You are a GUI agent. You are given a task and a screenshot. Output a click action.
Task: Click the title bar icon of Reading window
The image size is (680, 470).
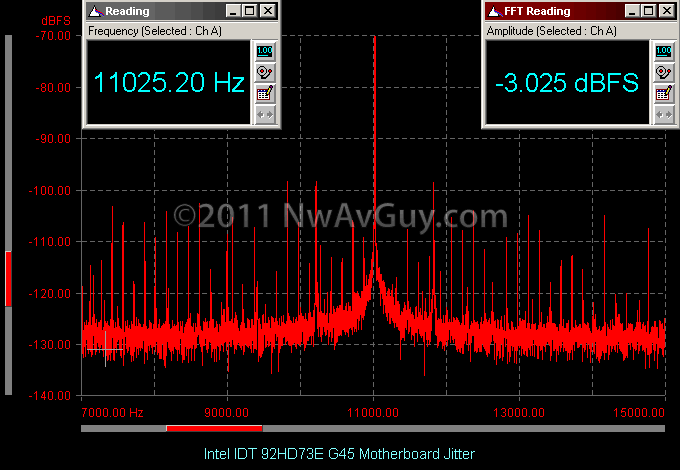[x=95, y=11]
